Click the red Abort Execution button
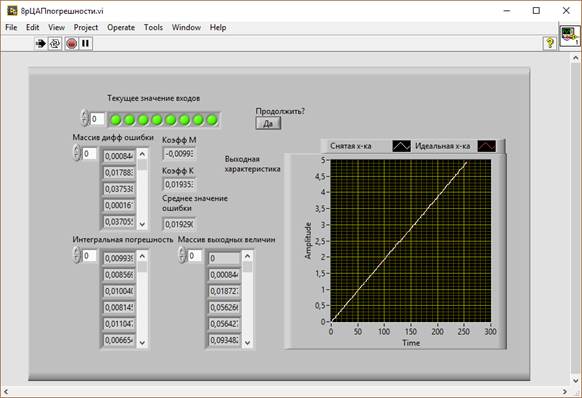 [x=71, y=43]
